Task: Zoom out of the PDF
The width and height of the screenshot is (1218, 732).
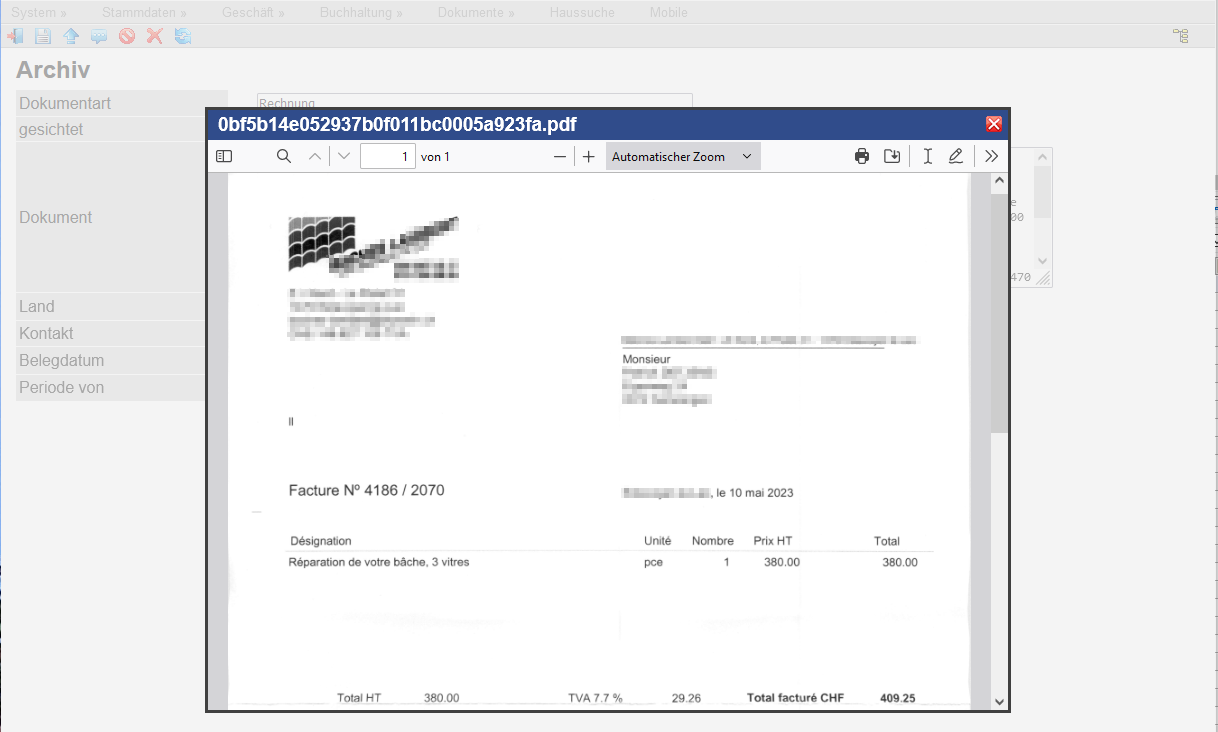Action: coord(560,156)
